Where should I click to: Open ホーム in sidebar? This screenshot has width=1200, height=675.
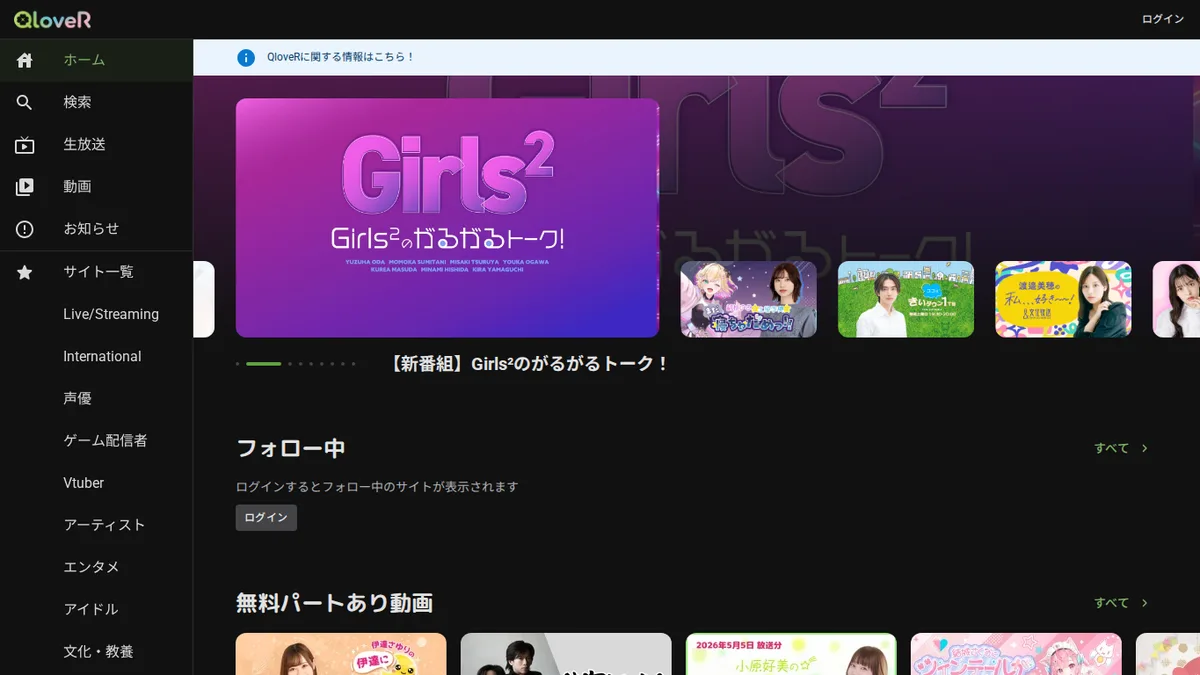(x=96, y=60)
